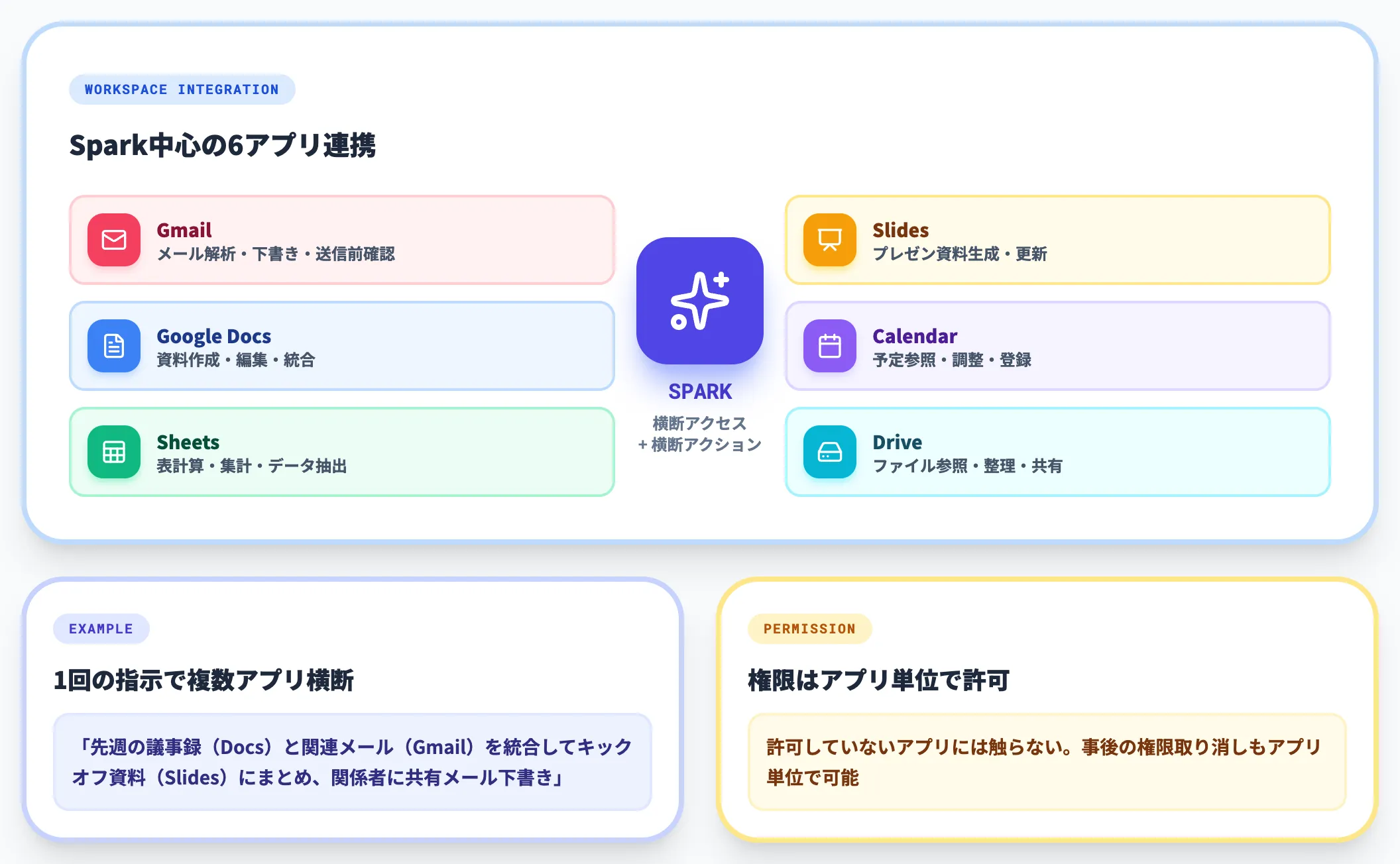Select the EXAMPLE badge
Screen dimensions: 1400x864
(101, 629)
